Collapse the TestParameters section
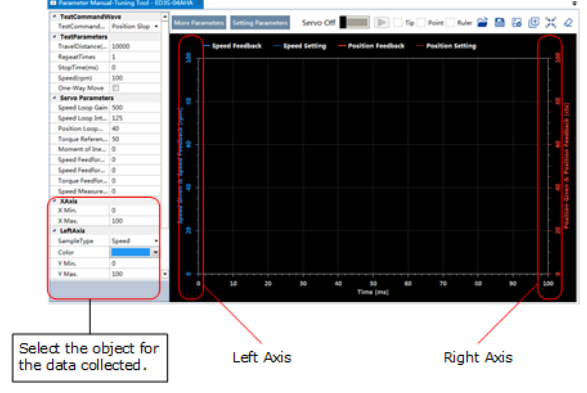Image resolution: width=587 pixels, height=393 pixels. pos(55,37)
